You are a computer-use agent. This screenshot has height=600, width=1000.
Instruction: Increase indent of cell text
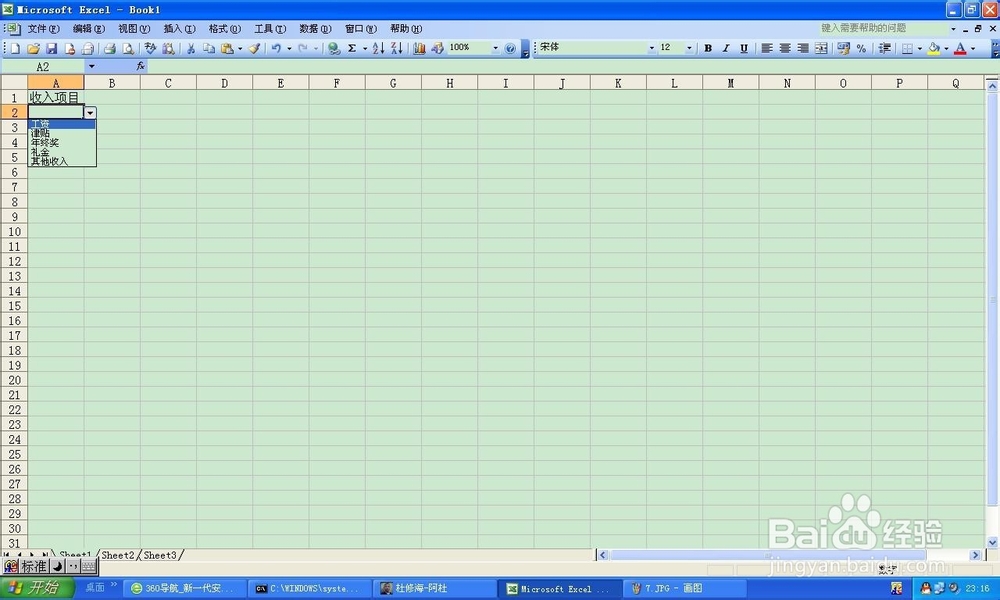(884, 48)
